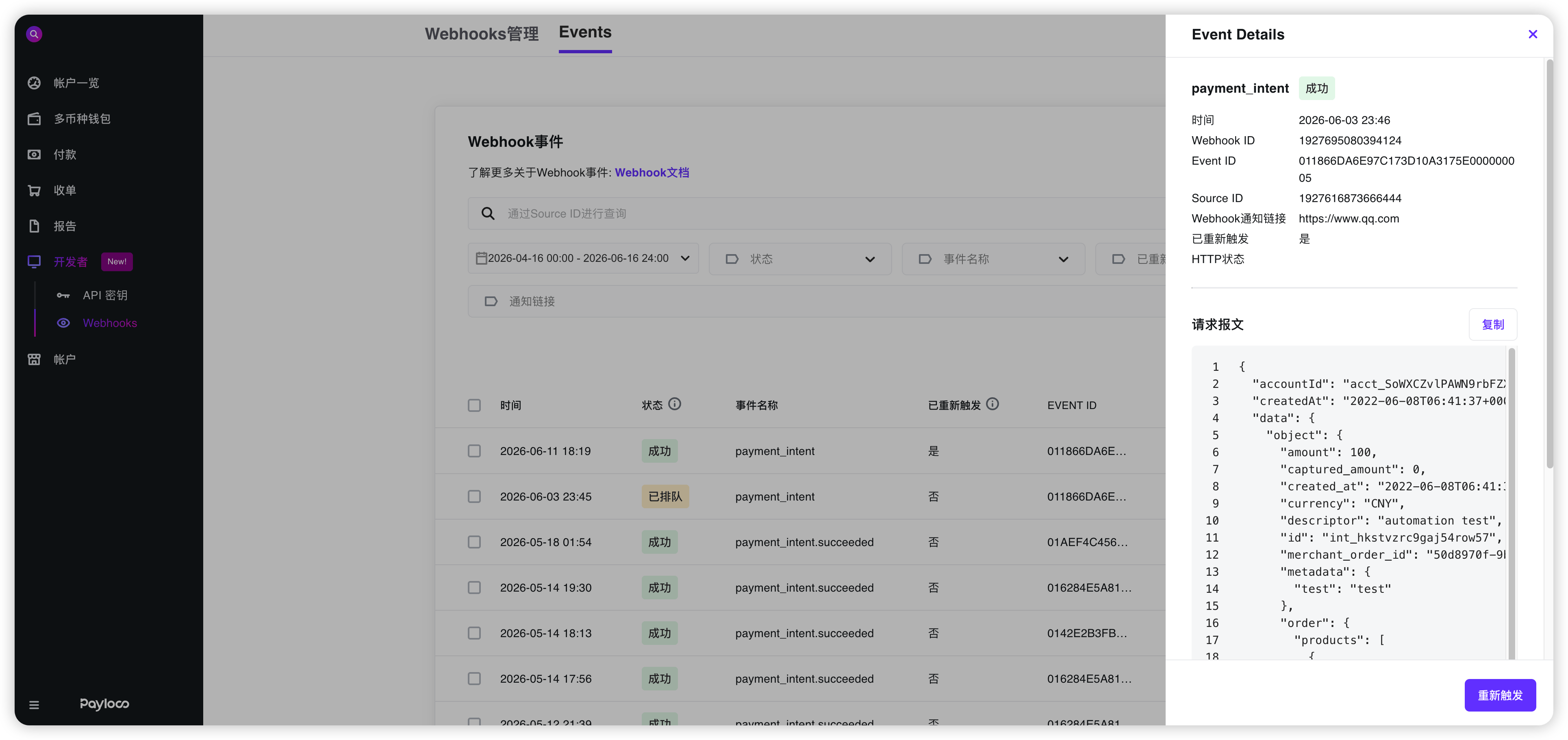
Task: Check the row for 2026-06-11 18:19
Action: click(474, 451)
